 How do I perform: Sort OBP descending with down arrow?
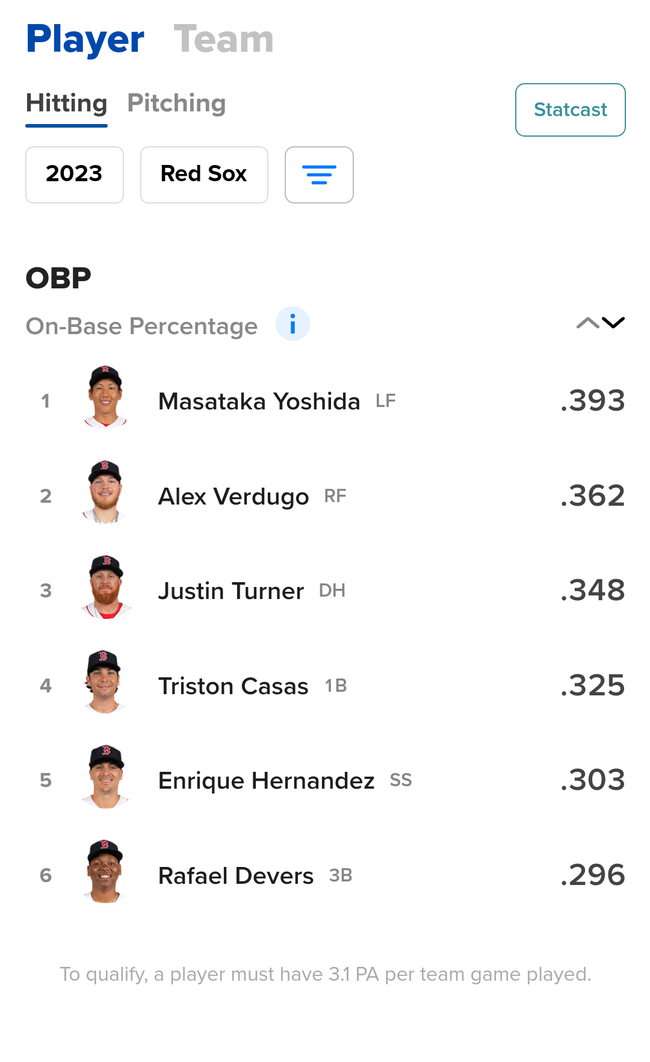tap(613, 323)
